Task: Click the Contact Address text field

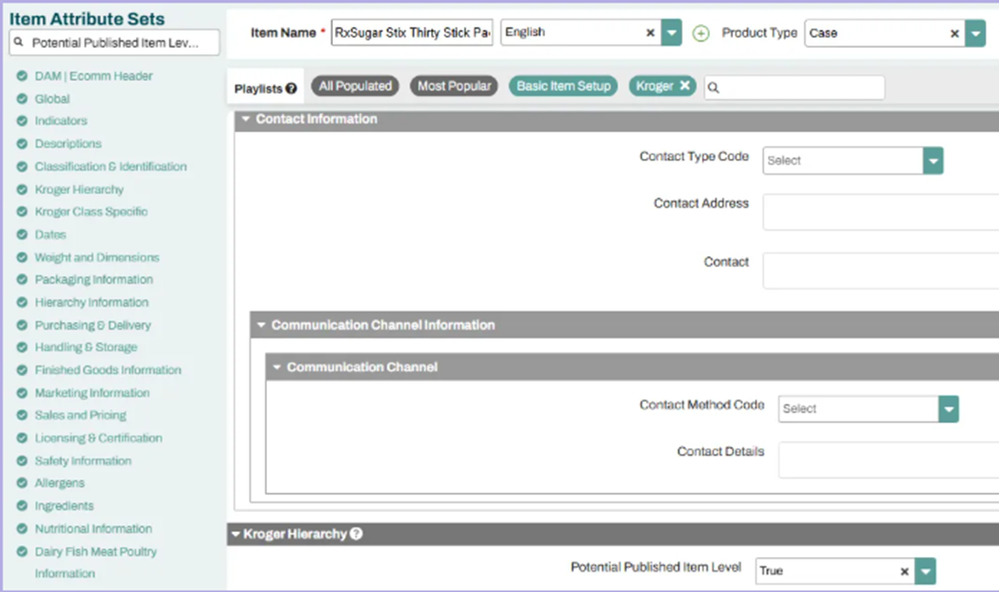Action: (880, 212)
